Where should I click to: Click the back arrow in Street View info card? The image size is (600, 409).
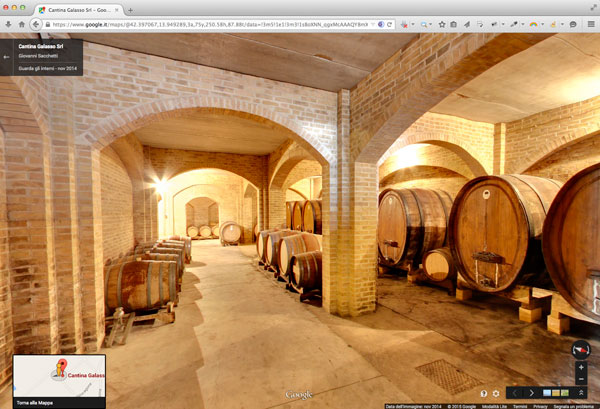point(6,57)
